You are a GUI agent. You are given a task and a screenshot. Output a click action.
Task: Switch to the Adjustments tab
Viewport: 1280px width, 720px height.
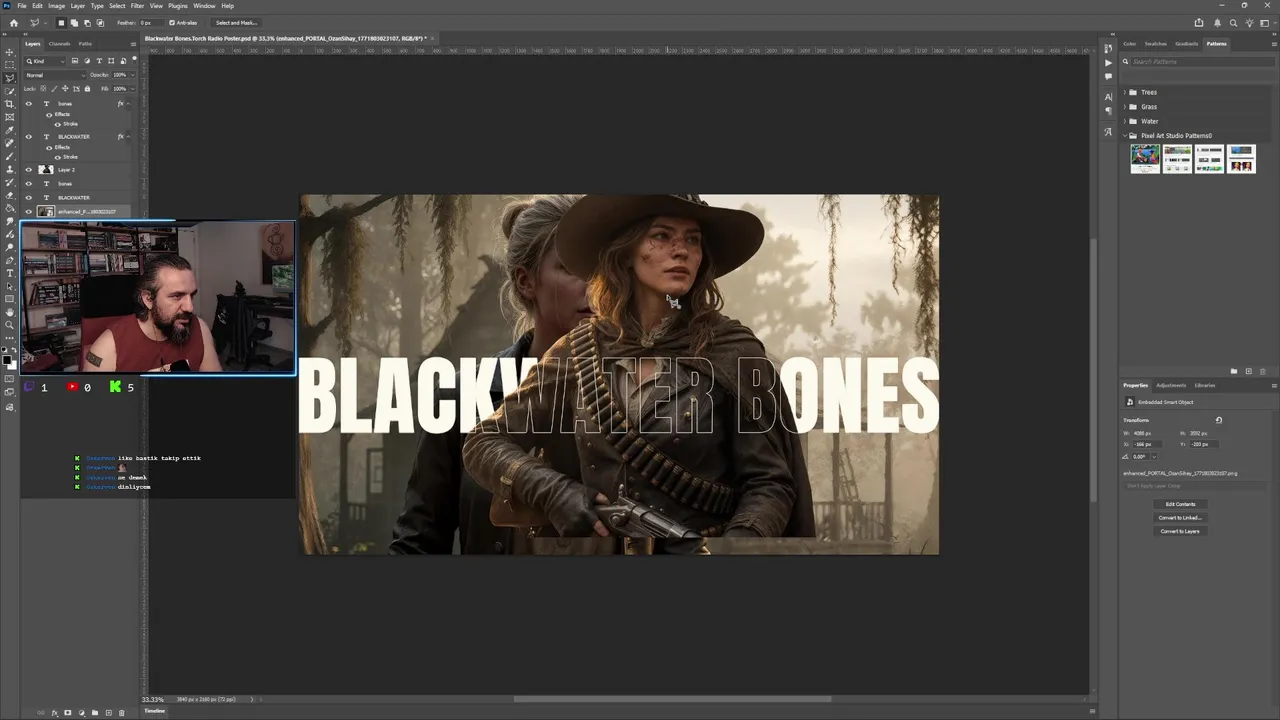tap(1171, 385)
